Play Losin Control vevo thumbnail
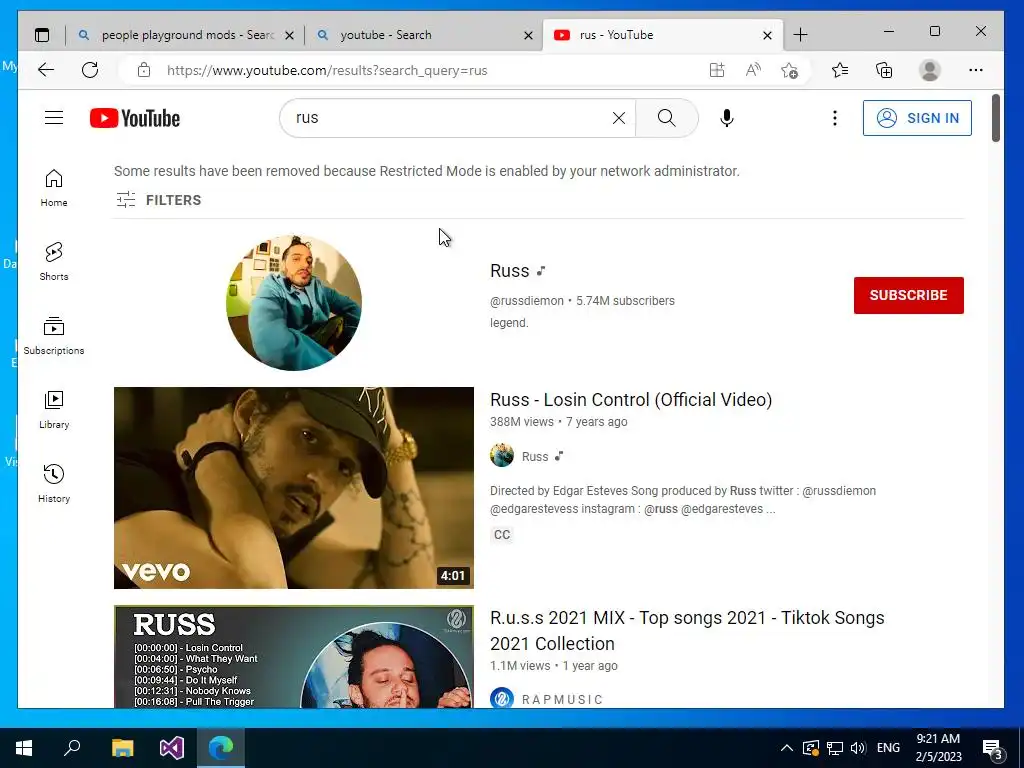The width and height of the screenshot is (1024, 768). pos(294,488)
